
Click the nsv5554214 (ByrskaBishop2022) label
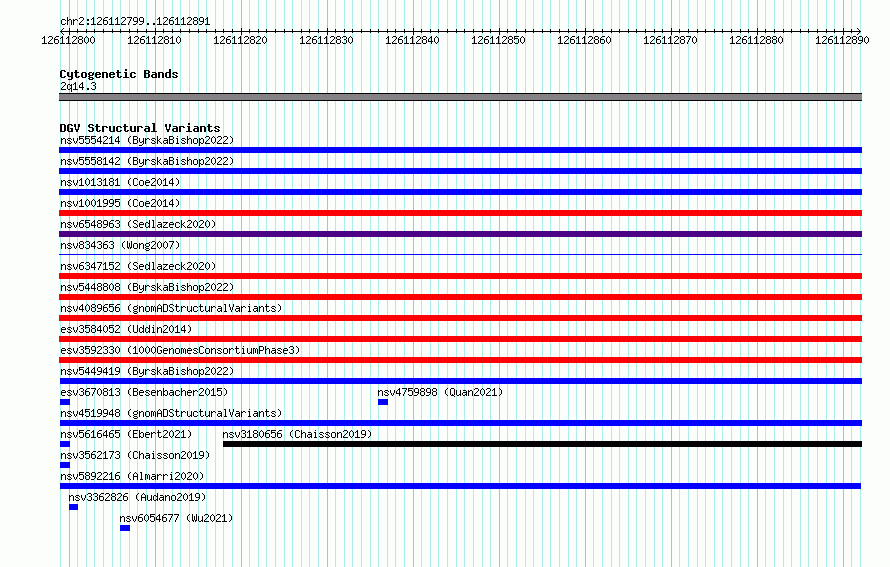click(x=147, y=140)
